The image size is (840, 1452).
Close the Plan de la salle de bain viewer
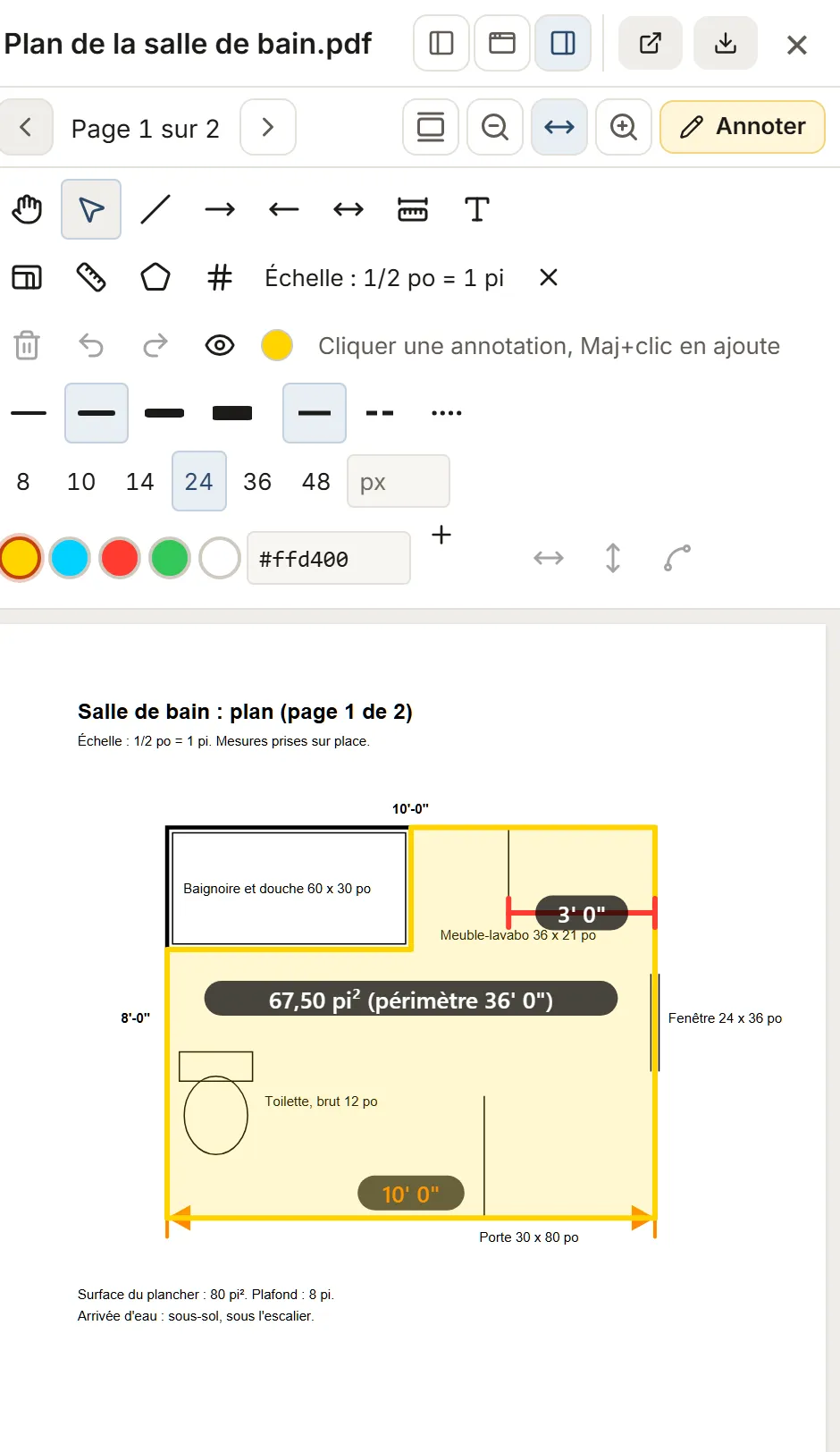797,45
